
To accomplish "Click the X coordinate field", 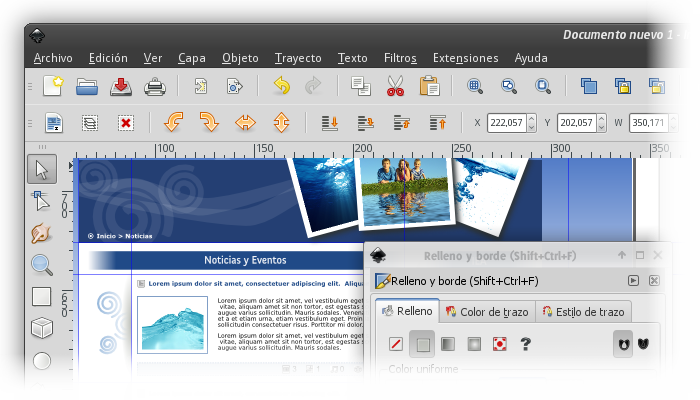I will pyautogui.click(x=507, y=123).
